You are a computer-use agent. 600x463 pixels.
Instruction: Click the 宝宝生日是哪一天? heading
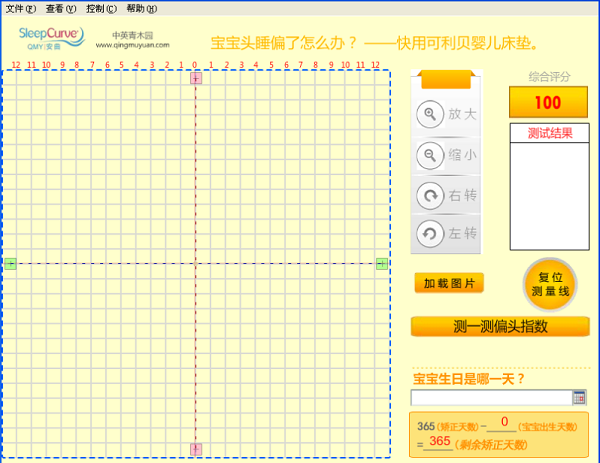point(469,379)
